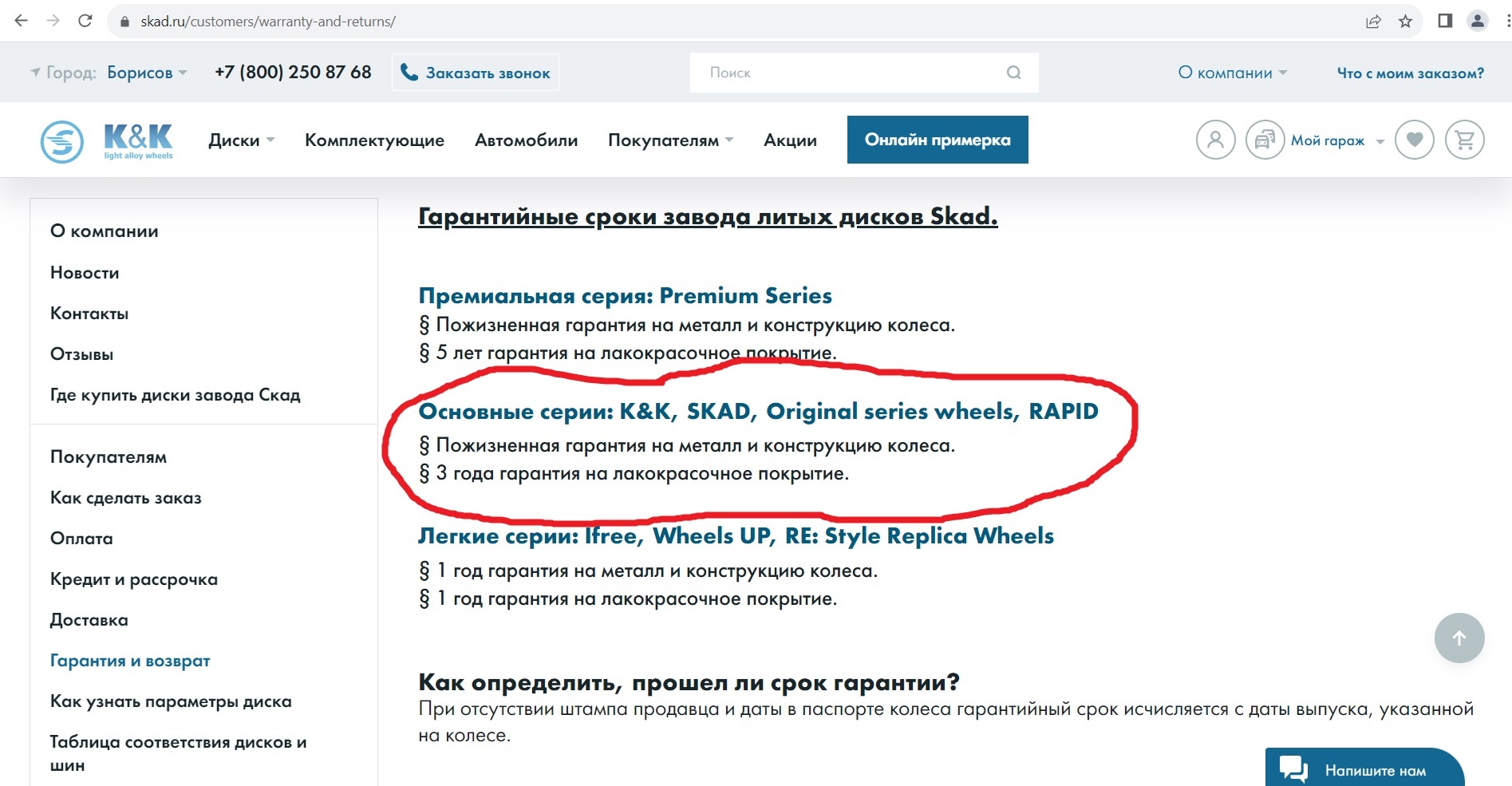This screenshot has height=786, width=1512.
Task: Click the phone number +7 (800) 250 87 68
Action: [293, 72]
